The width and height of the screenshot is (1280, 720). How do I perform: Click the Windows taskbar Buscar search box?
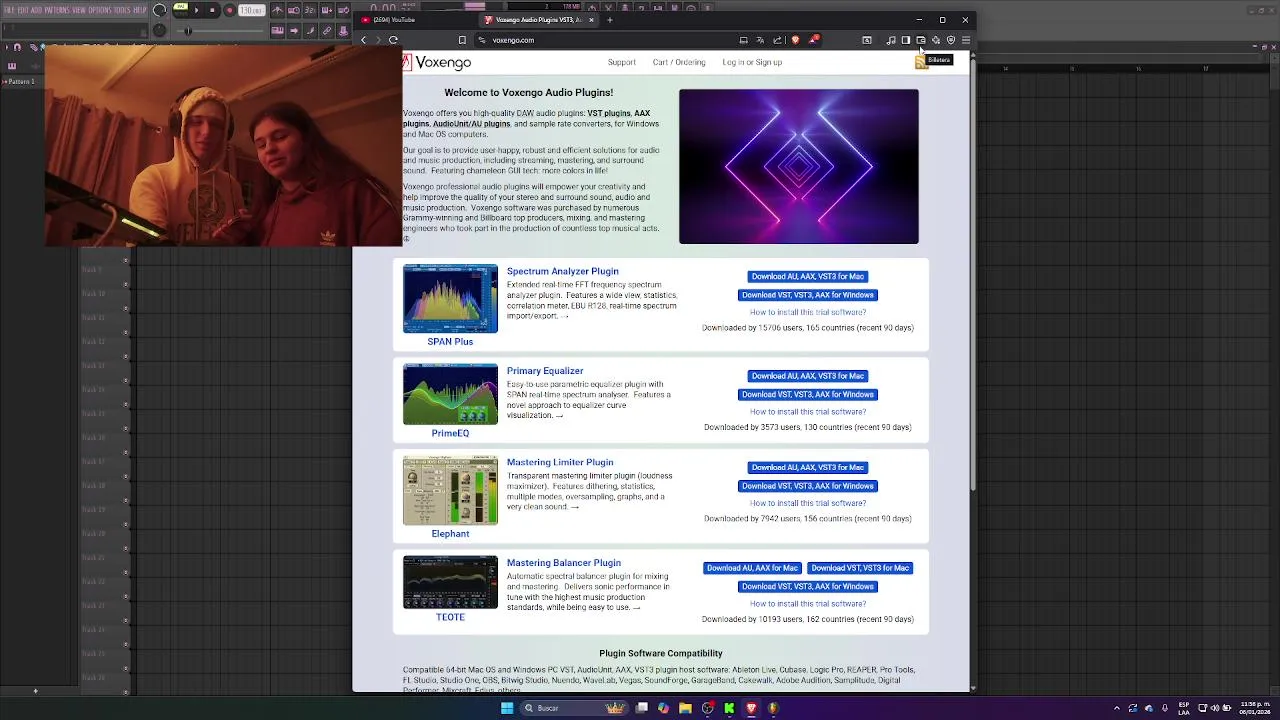coord(575,708)
